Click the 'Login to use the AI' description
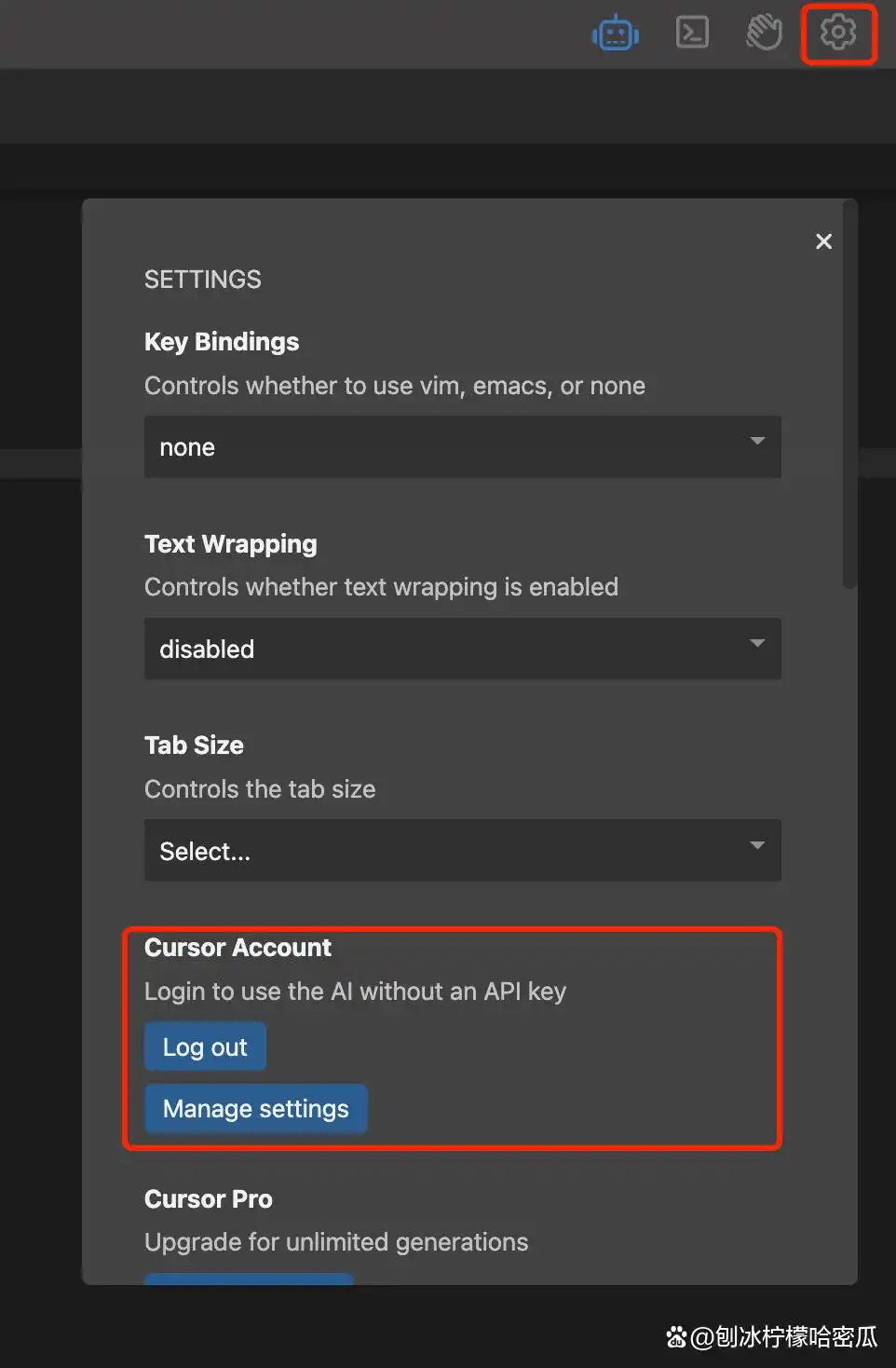The width and height of the screenshot is (896, 1368). pyautogui.click(x=355, y=992)
